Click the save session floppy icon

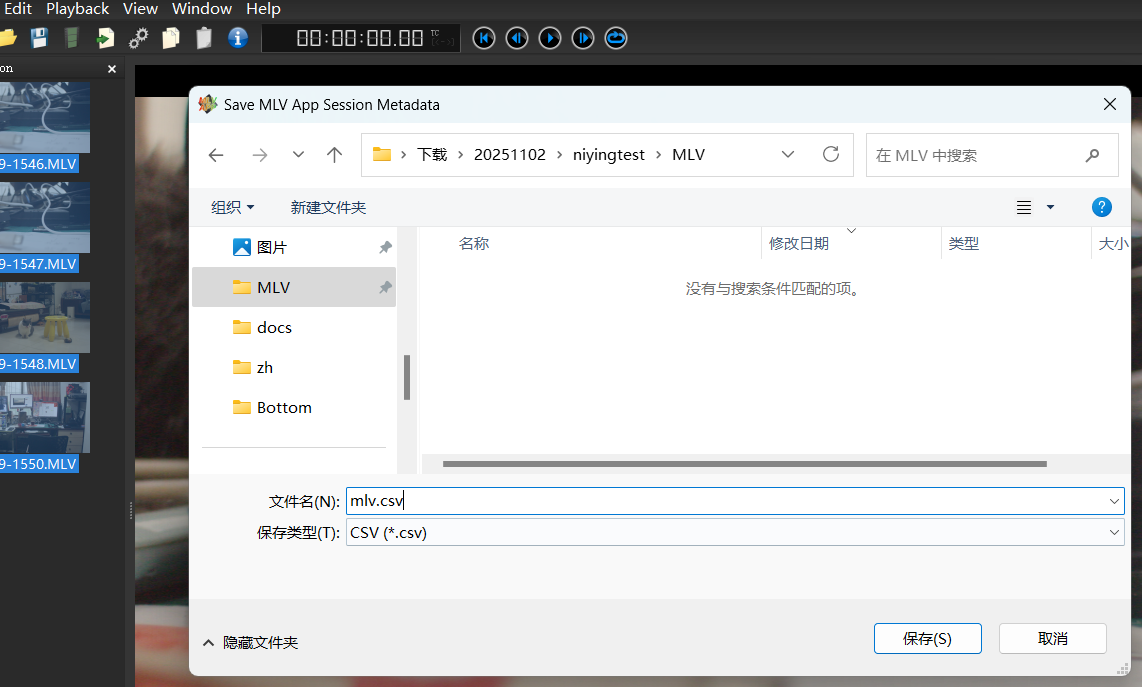click(x=39, y=38)
